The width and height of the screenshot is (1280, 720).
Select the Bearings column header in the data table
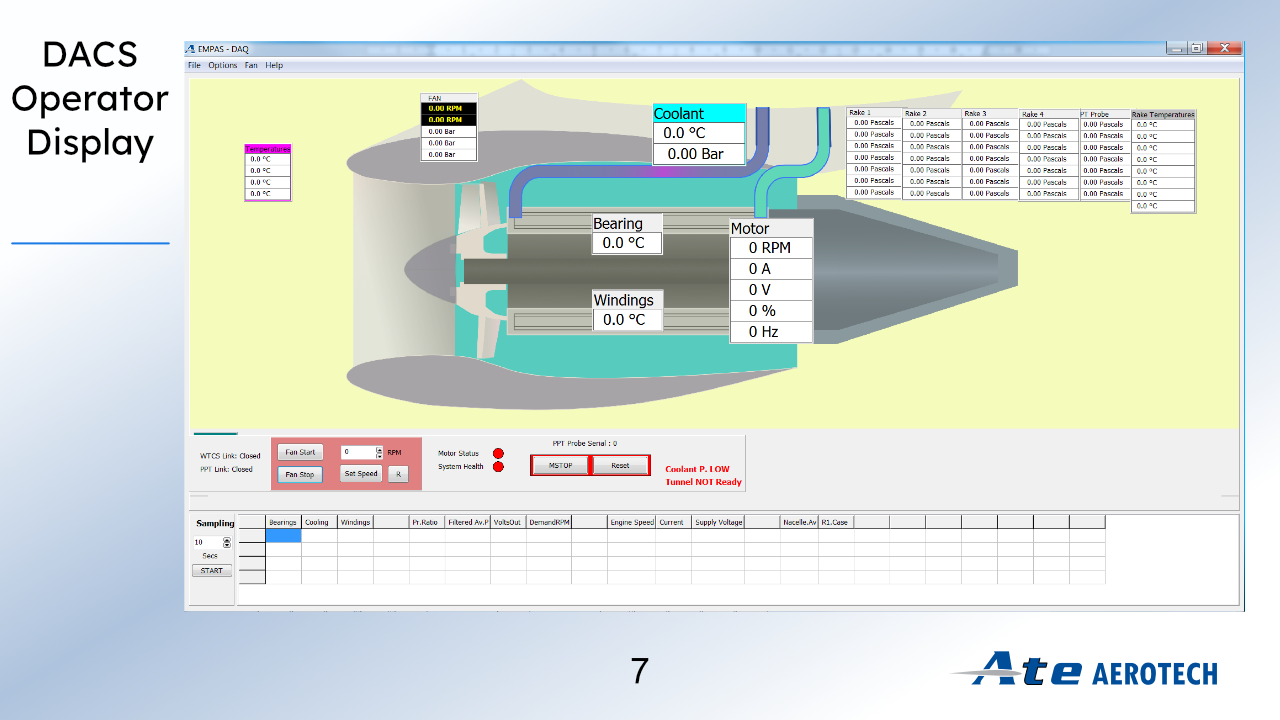282,521
